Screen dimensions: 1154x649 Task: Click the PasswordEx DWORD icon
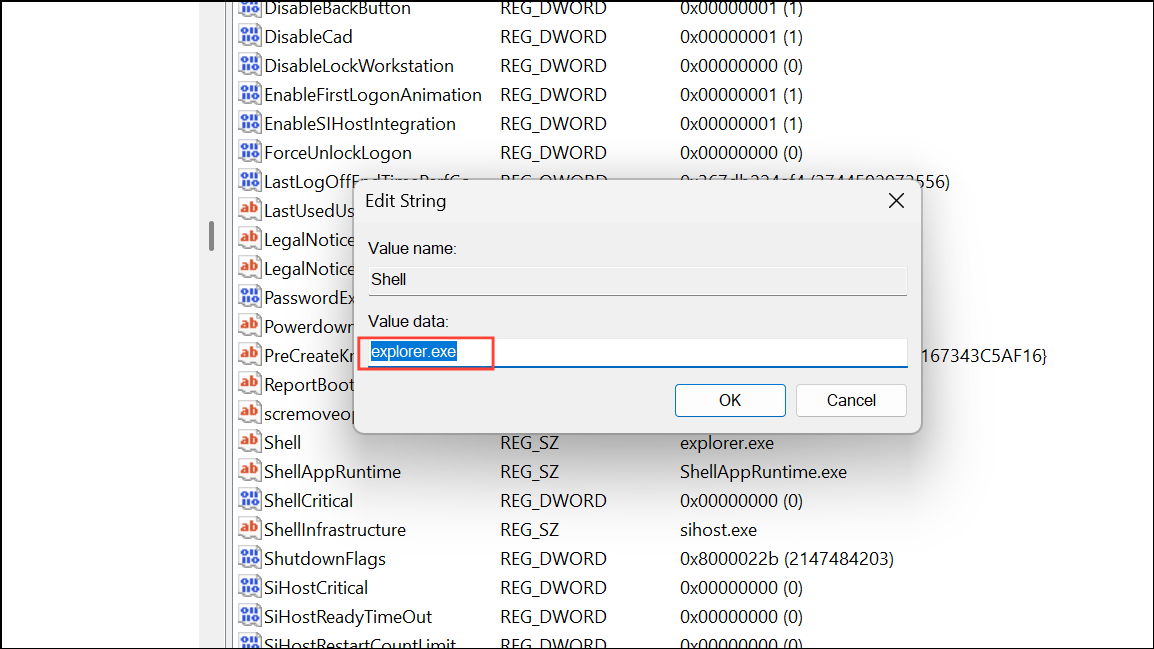point(249,297)
